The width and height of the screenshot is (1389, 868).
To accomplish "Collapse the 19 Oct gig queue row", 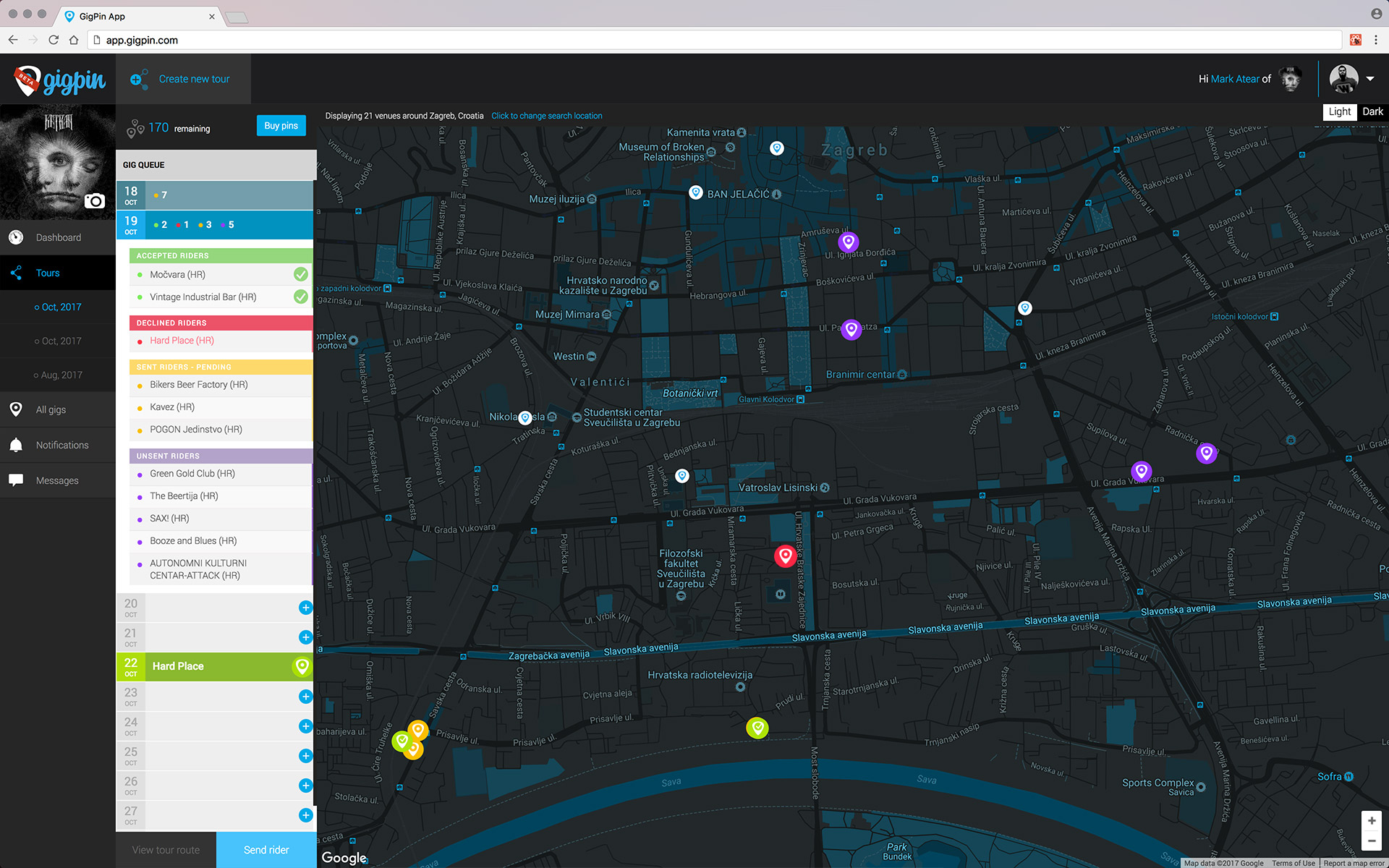I will (x=216, y=225).
